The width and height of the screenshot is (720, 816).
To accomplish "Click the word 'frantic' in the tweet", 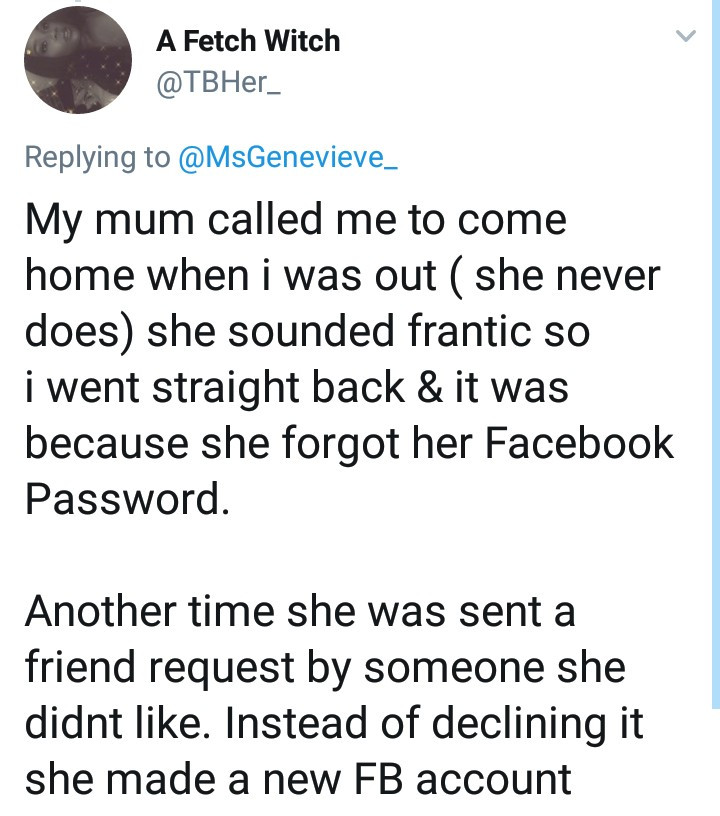I will tap(470, 332).
